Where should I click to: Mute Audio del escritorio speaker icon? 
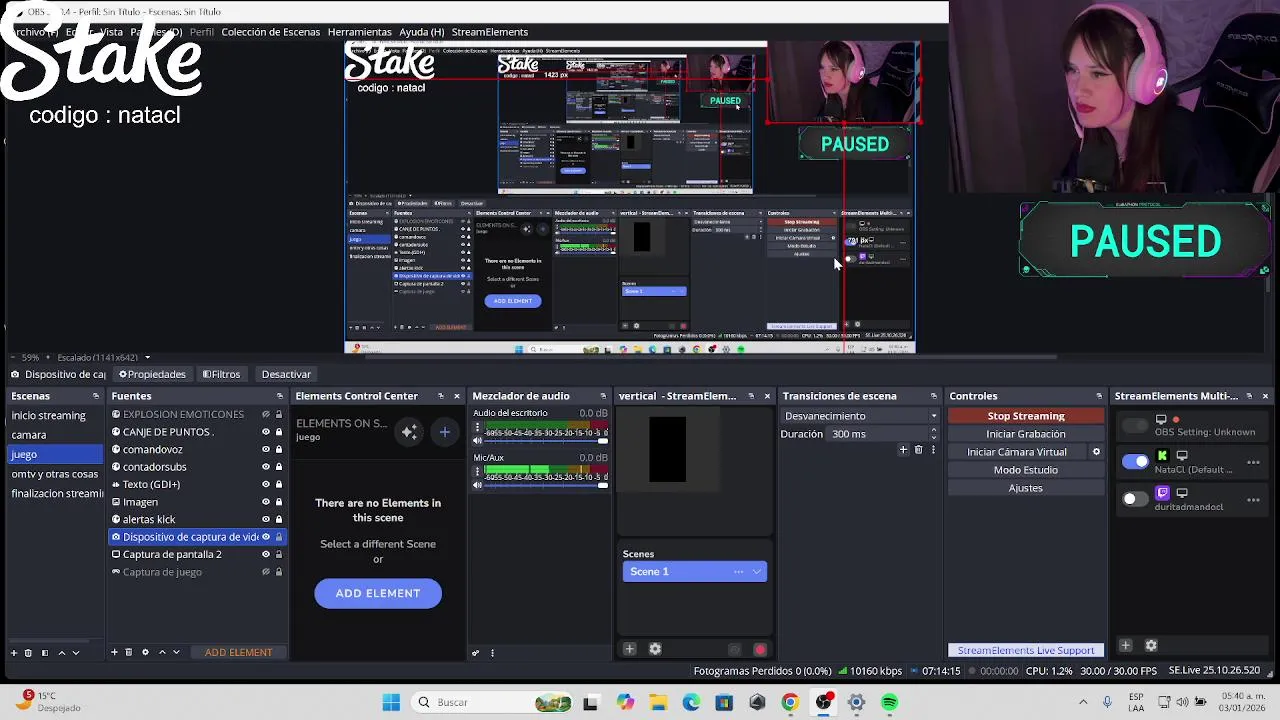point(477,440)
